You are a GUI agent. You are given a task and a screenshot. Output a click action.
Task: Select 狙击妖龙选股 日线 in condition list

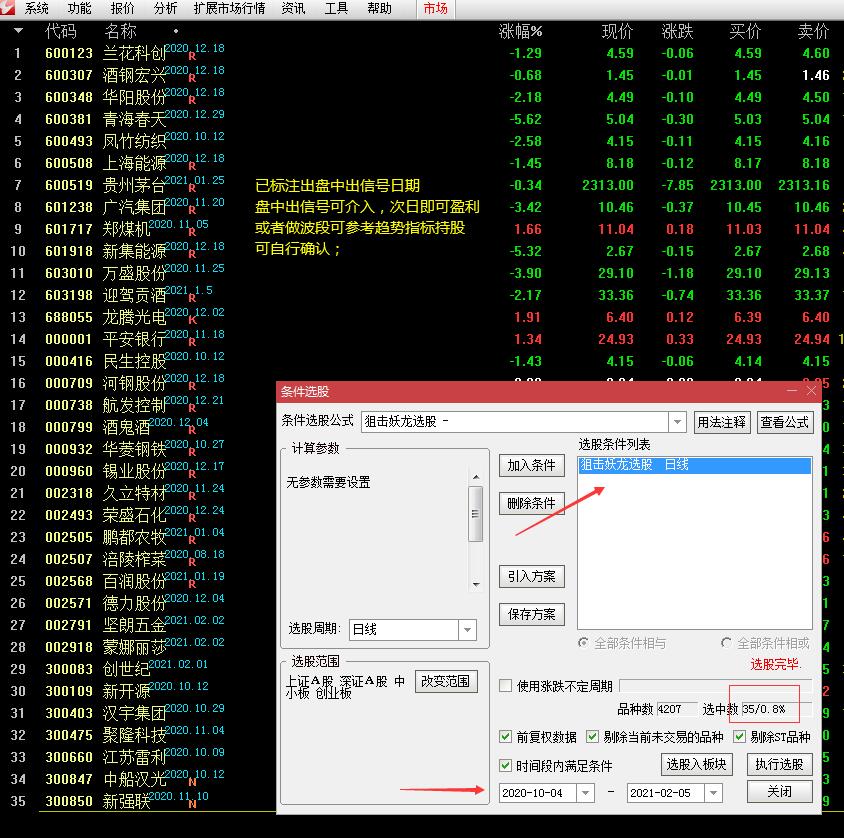tap(694, 465)
